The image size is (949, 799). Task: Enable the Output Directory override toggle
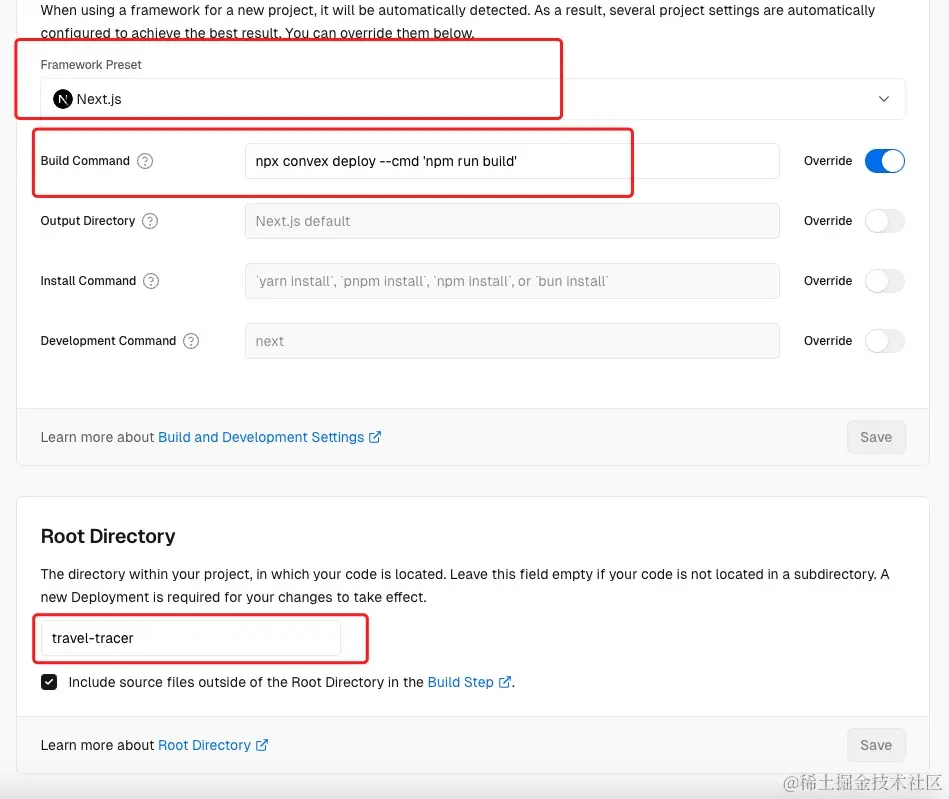coord(884,221)
